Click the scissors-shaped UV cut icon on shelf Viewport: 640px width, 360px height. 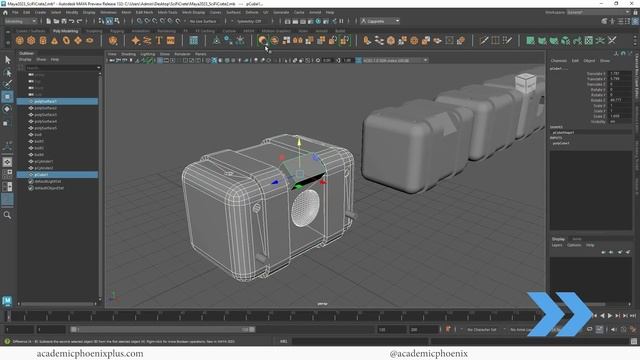pyautogui.click(x=612, y=40)
